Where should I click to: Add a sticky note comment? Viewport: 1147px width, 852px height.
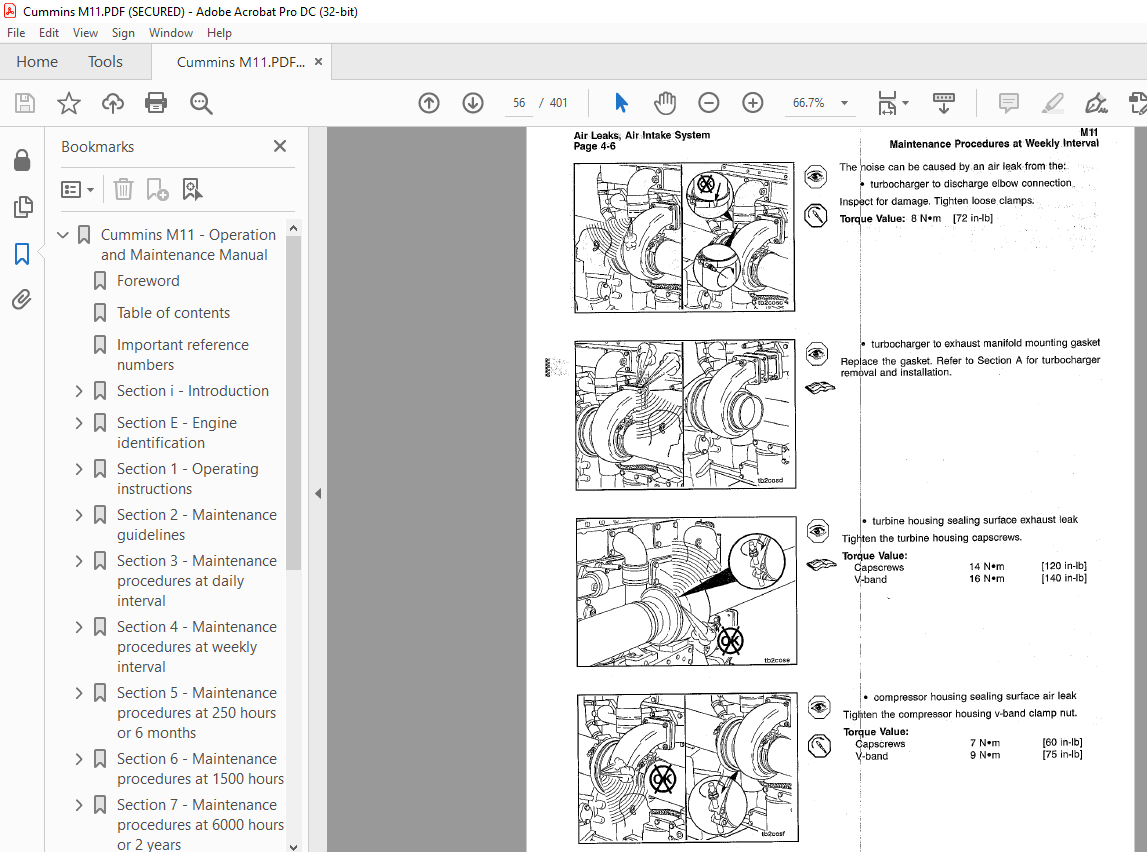click(1009, 103)
